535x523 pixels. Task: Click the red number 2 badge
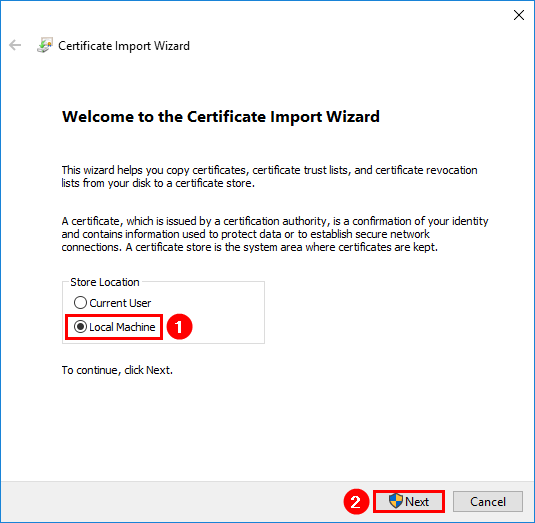click(x=356, y=502)
